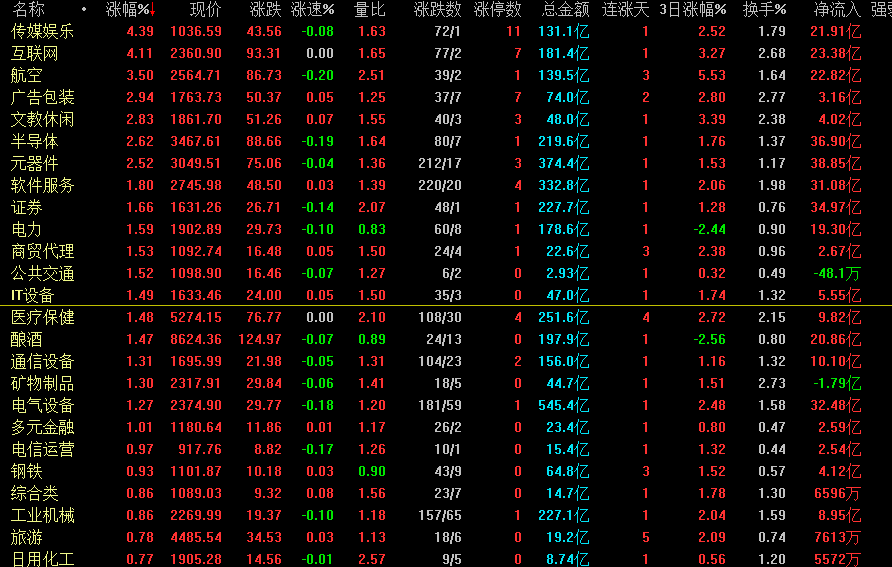This screenshot has height=567, width=892.
Task: Sort by the 现价 column header
Action: [x=205, y=9]
